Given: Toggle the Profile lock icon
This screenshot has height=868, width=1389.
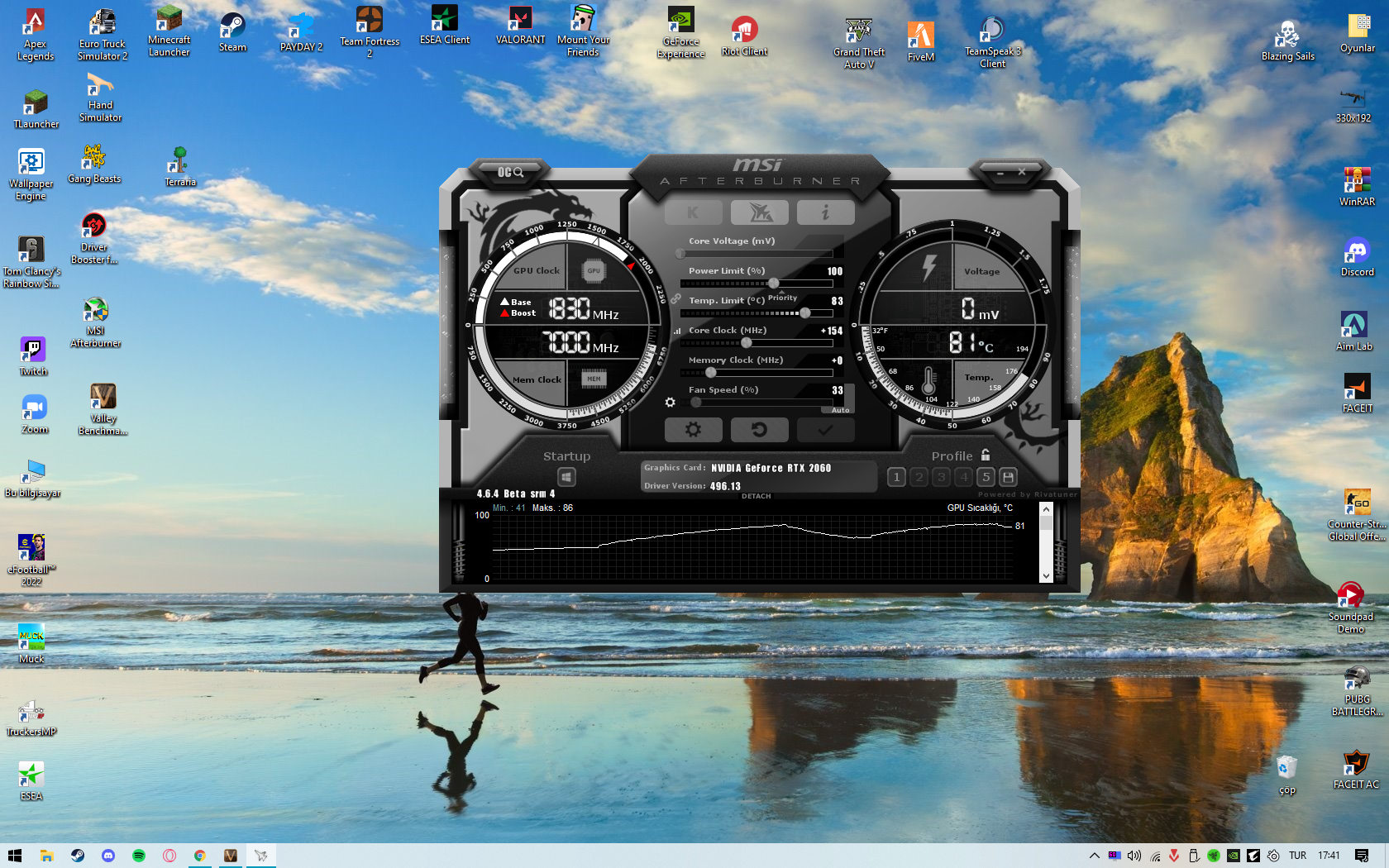Looking at the screenshot, I should coord(986,455).
